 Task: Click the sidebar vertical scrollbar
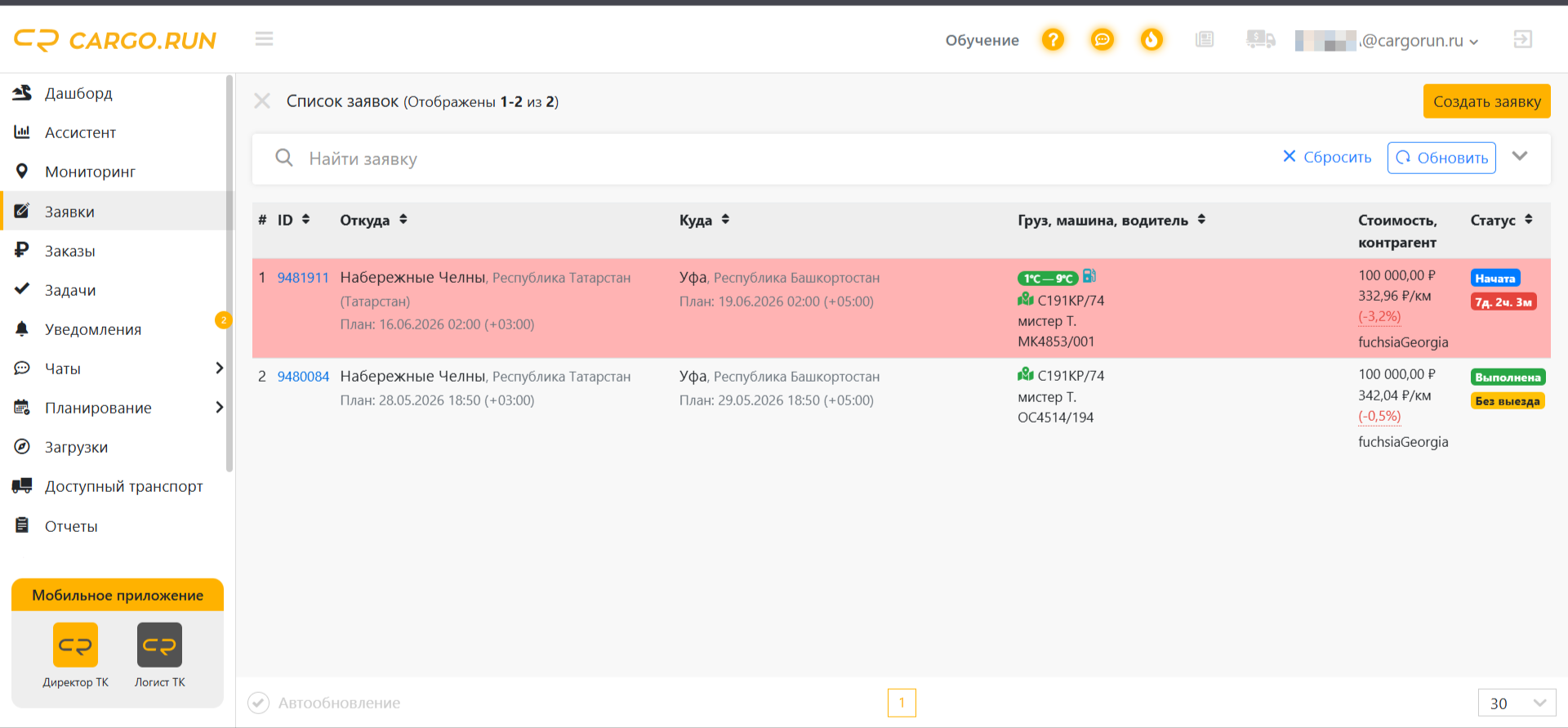click(229, 274)
